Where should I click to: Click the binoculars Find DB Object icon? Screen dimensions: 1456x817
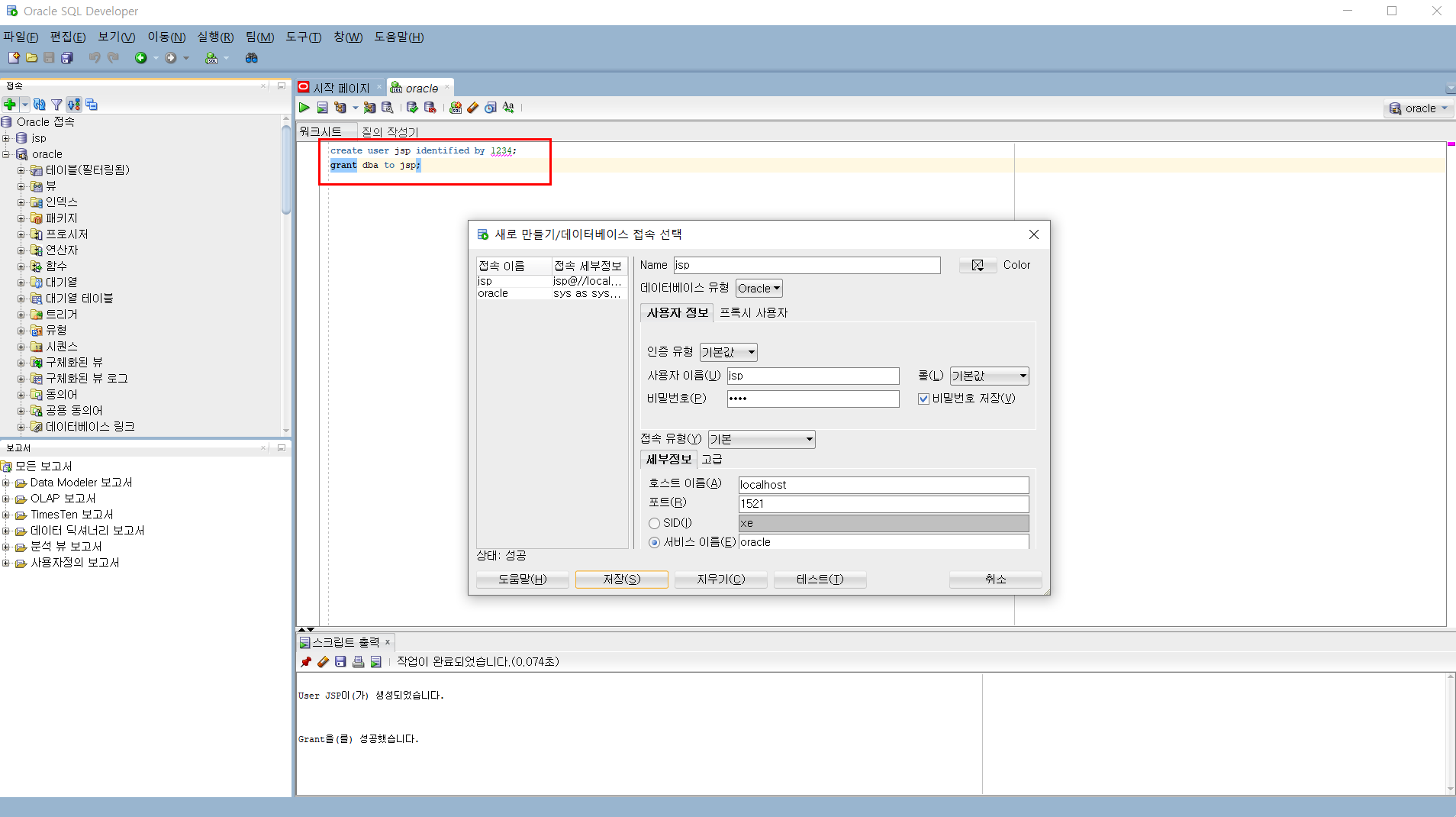[251, 58]
